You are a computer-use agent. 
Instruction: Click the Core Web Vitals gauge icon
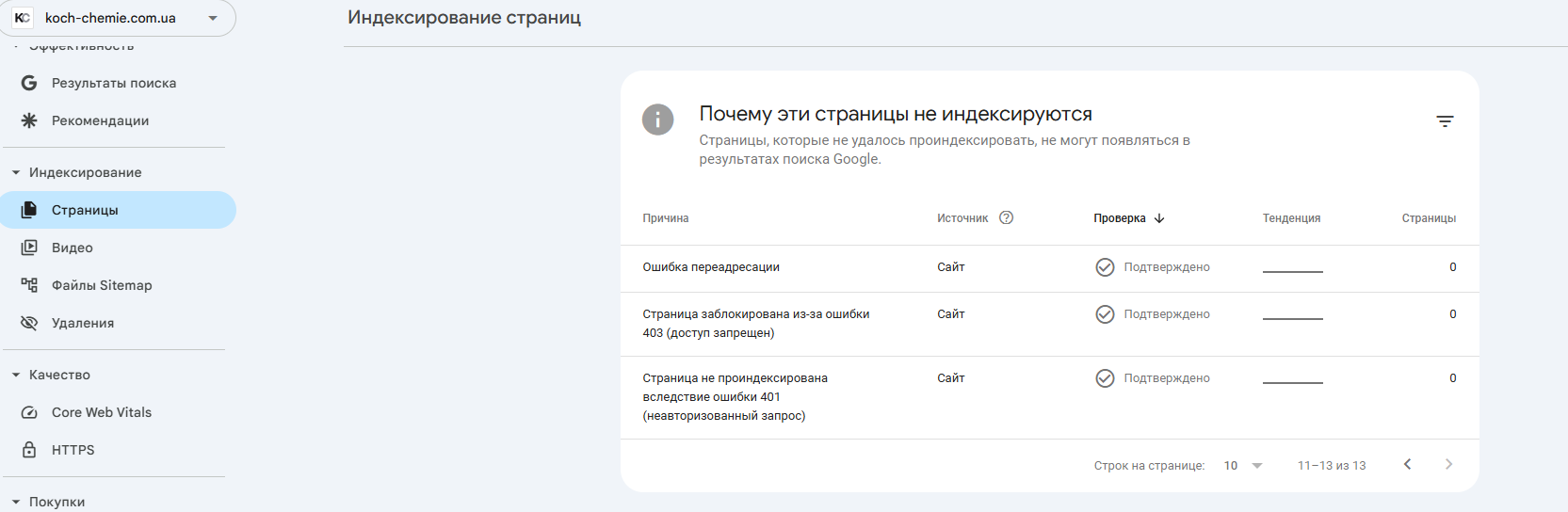(x=29, y=412)
